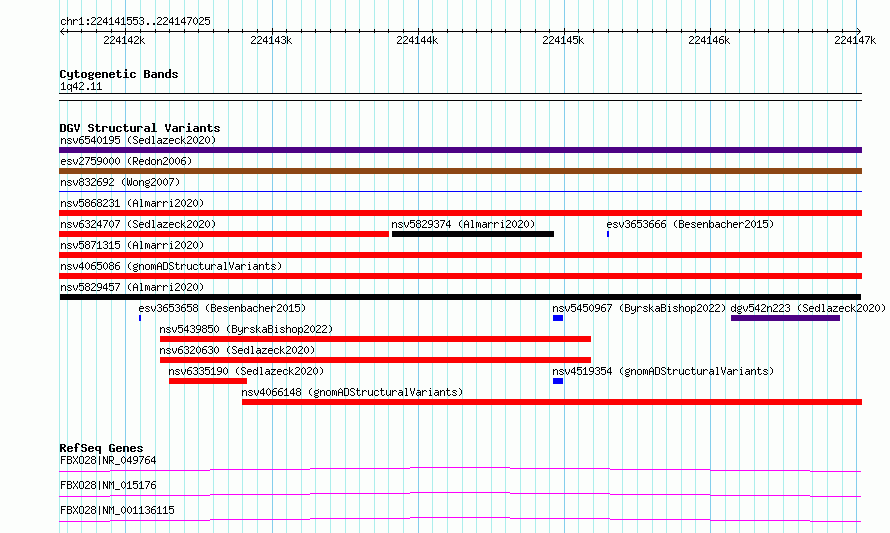Click the 224146k ruler tick label
Screen dimensions: 890x533
click(x=709, y=40)
